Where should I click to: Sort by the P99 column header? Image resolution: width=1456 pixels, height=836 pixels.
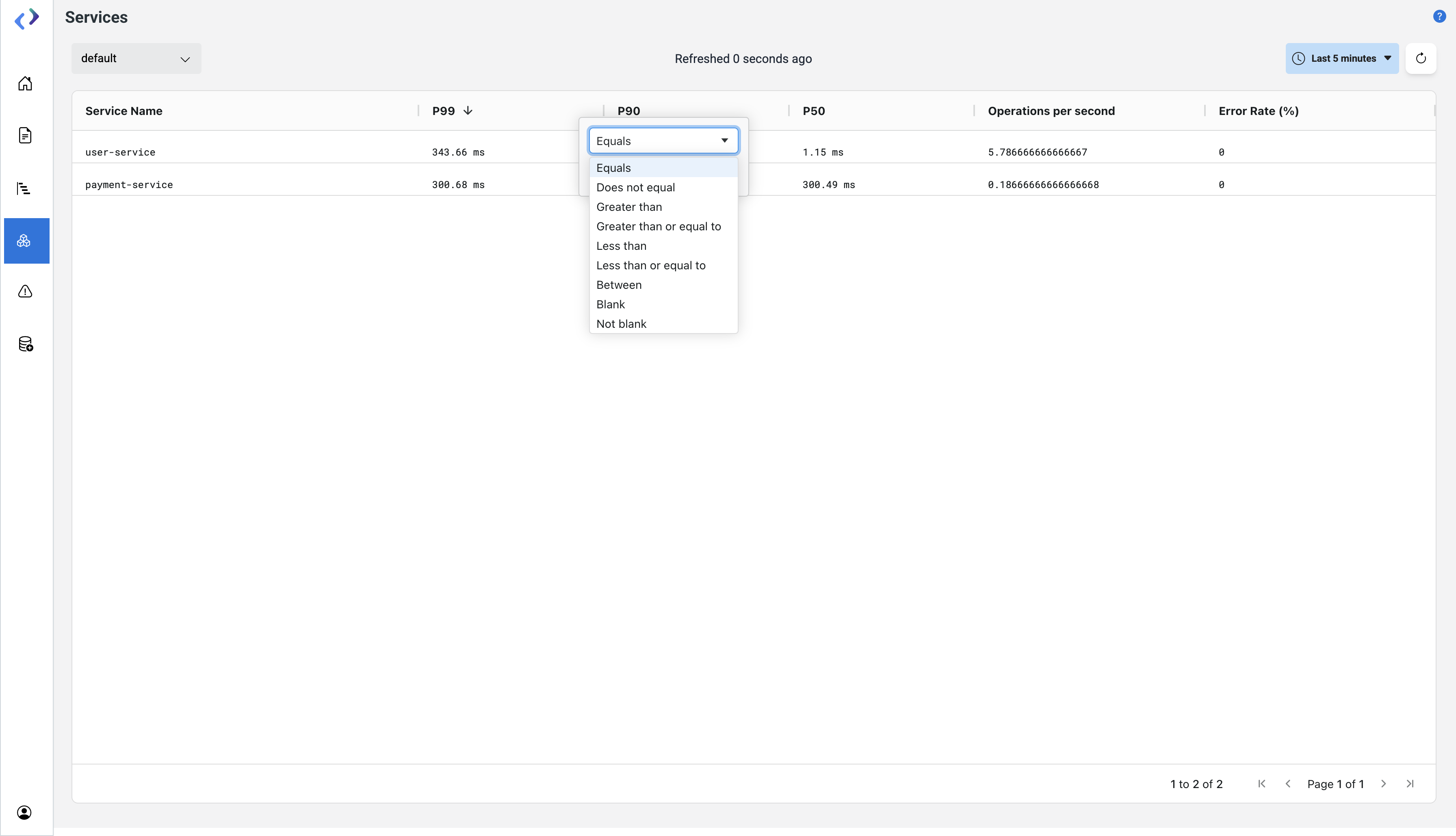click(444, 111)
